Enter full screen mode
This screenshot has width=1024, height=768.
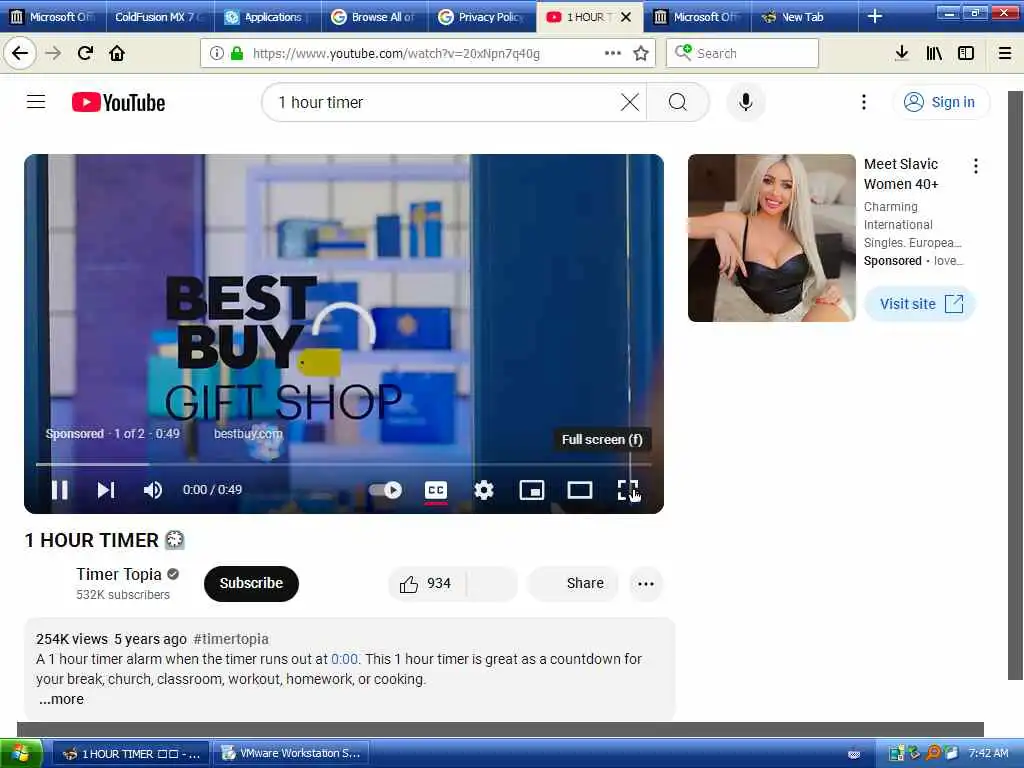click(x=628, y=490)
